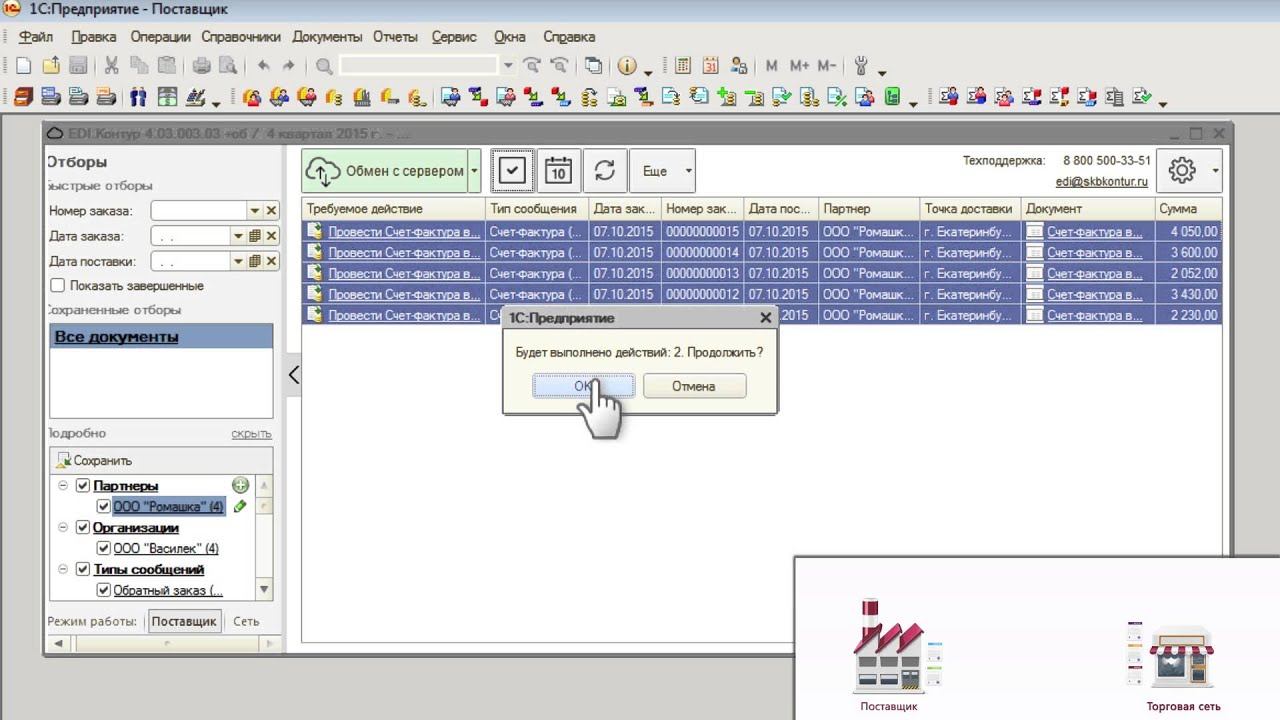Toggle the Партнеры checkbox
Viewport: 1280px width, 720px height.
[83, 486]
